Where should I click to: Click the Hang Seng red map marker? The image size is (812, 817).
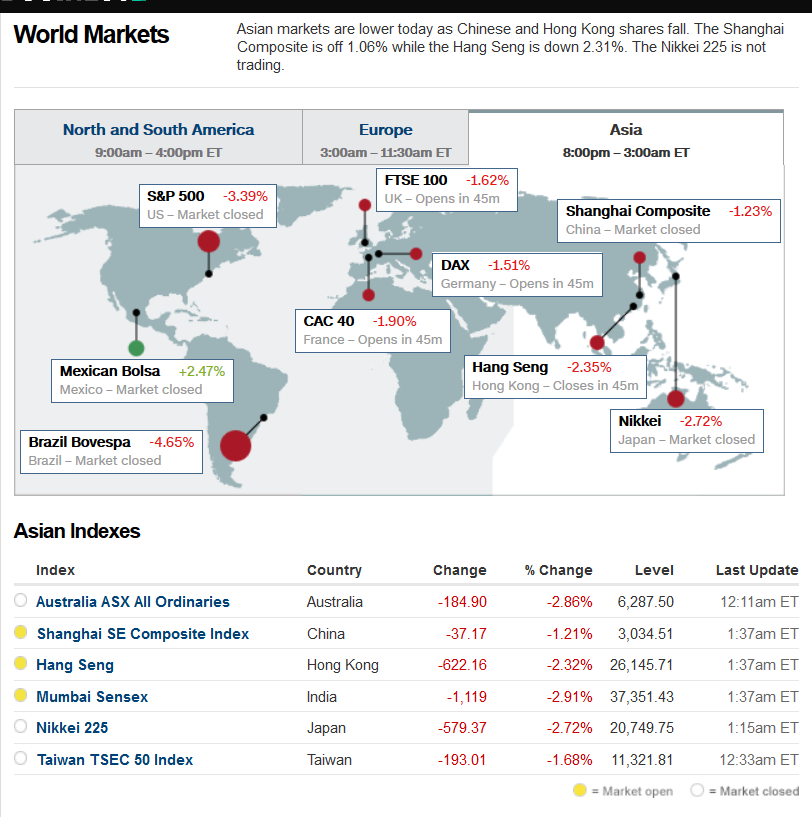(597, 343)
